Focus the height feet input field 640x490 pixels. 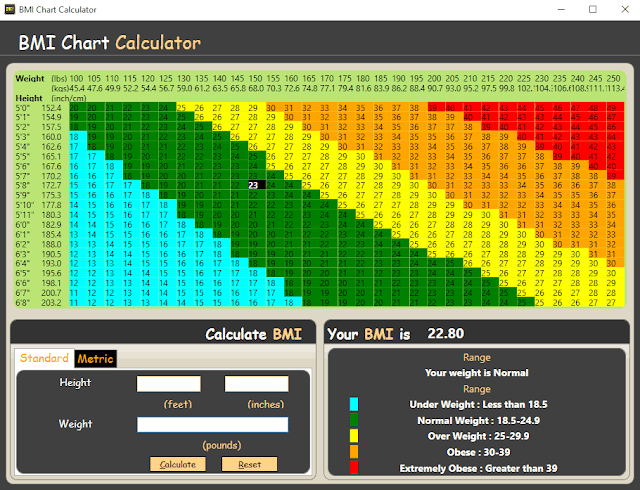[169, 384]
